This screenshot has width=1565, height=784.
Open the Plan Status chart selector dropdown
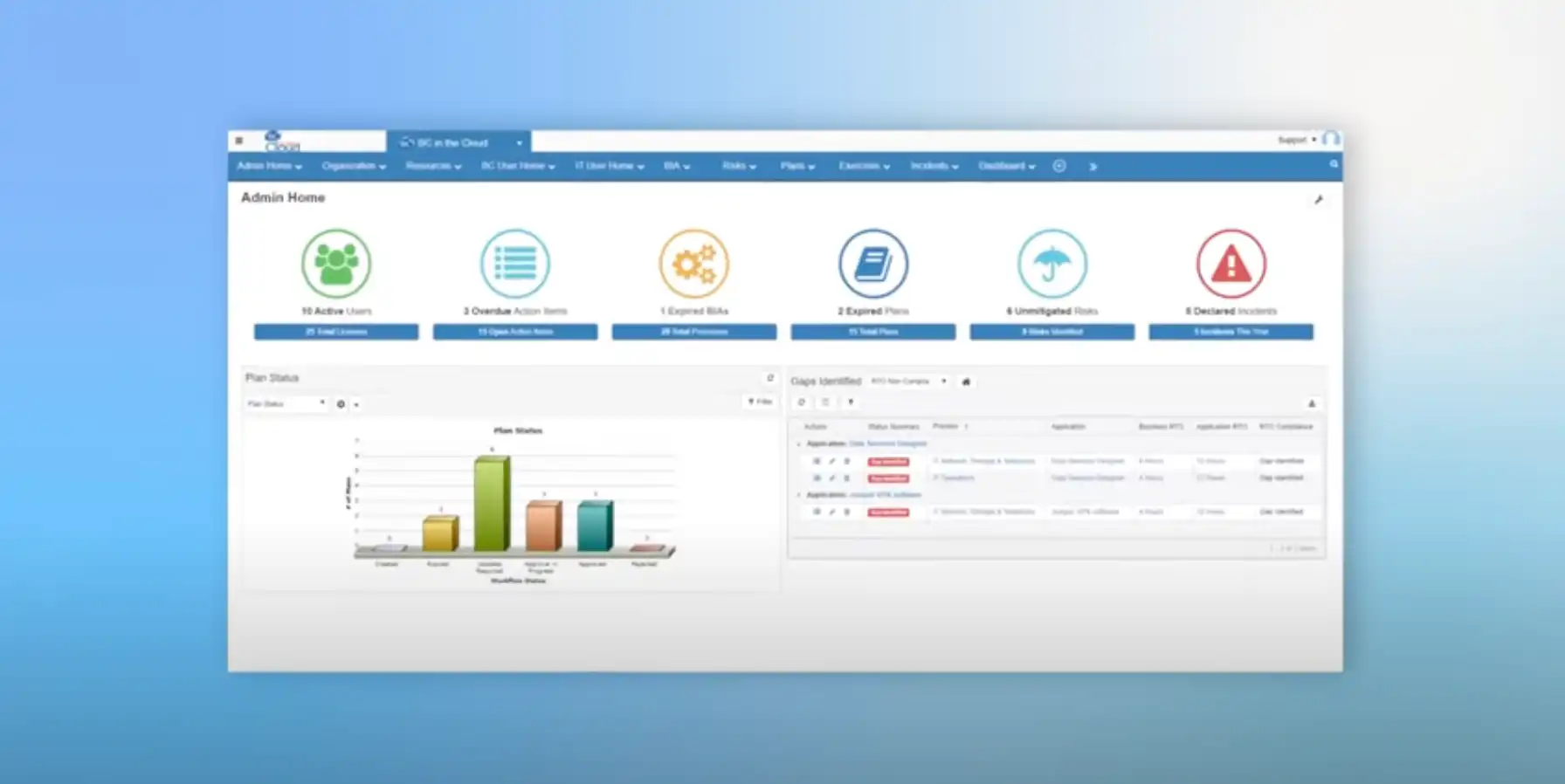[x=285, y=403]
